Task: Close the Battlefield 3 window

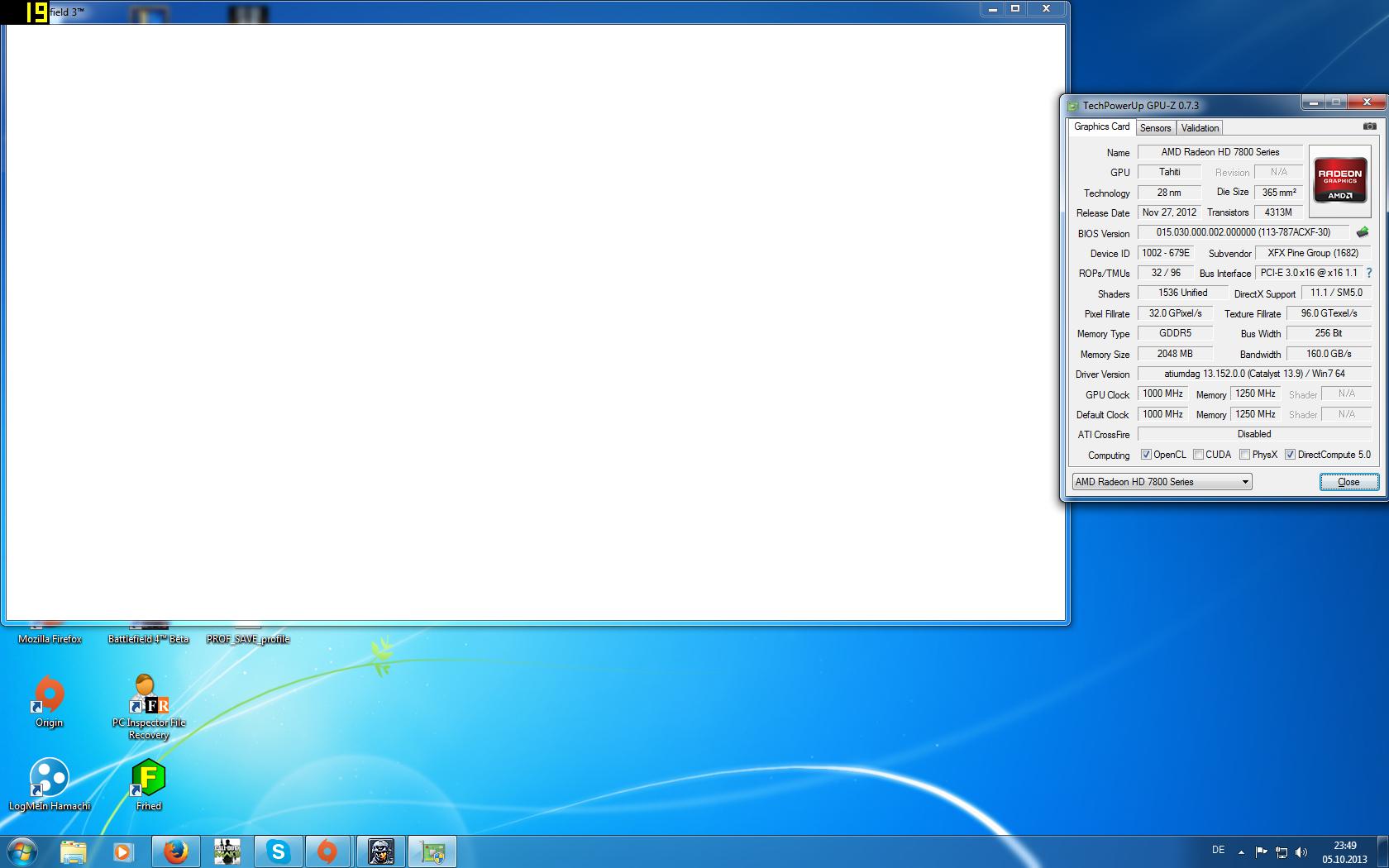Action: 1046,8
